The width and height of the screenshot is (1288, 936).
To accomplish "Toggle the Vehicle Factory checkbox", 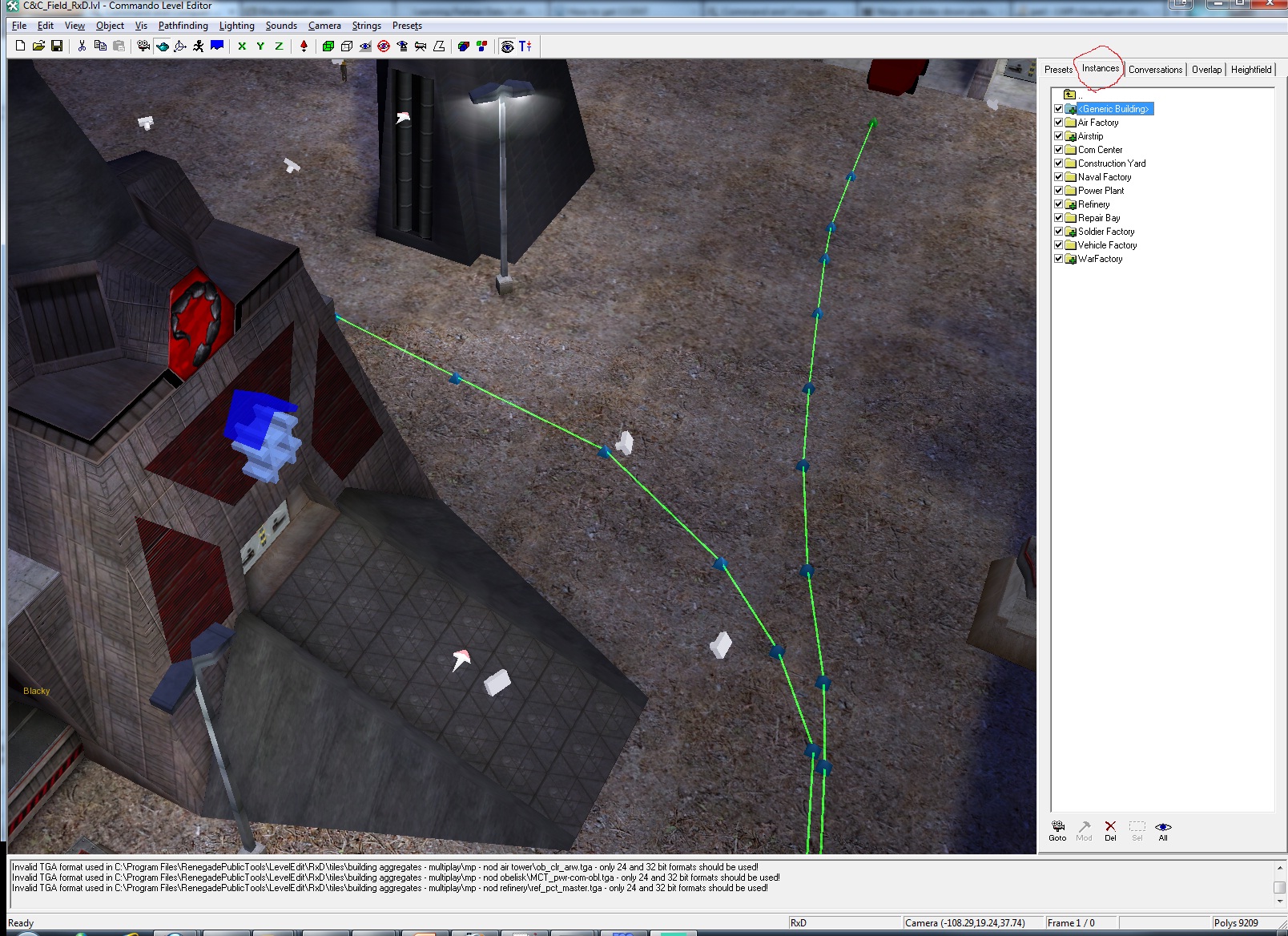I will point(1058,245).
